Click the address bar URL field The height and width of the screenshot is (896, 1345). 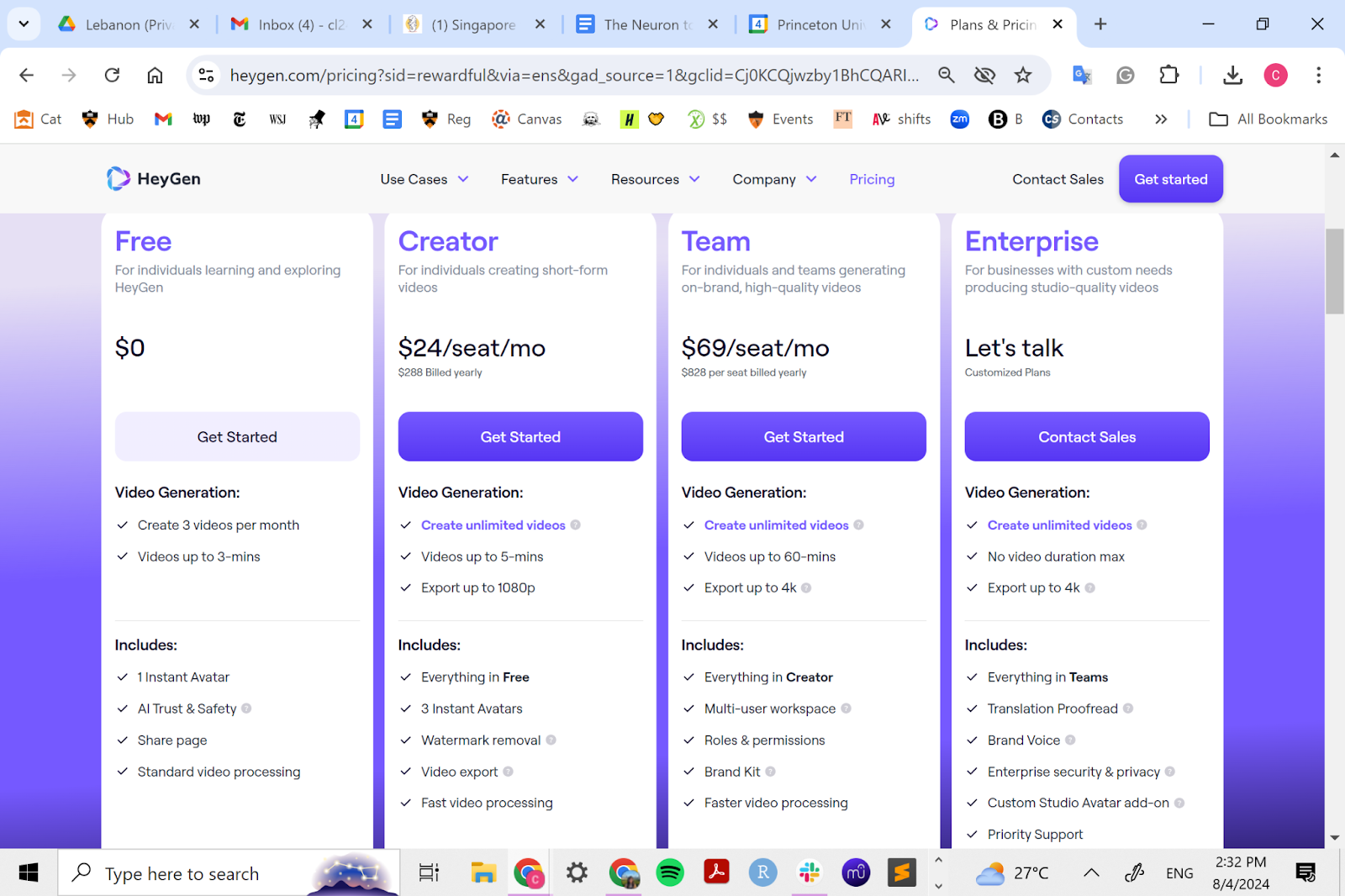[574, 76]
